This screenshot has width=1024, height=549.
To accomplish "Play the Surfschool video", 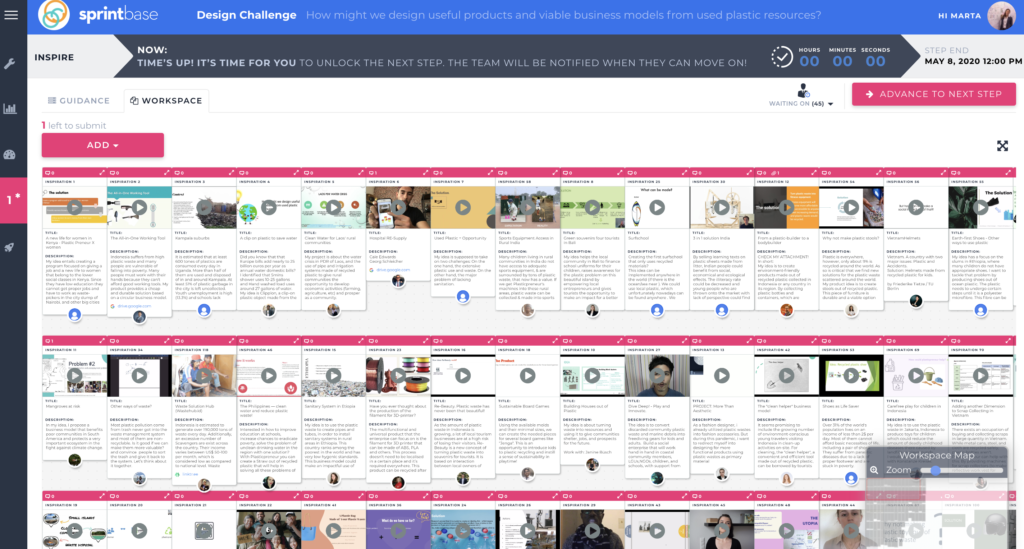I will click(657, 208).
